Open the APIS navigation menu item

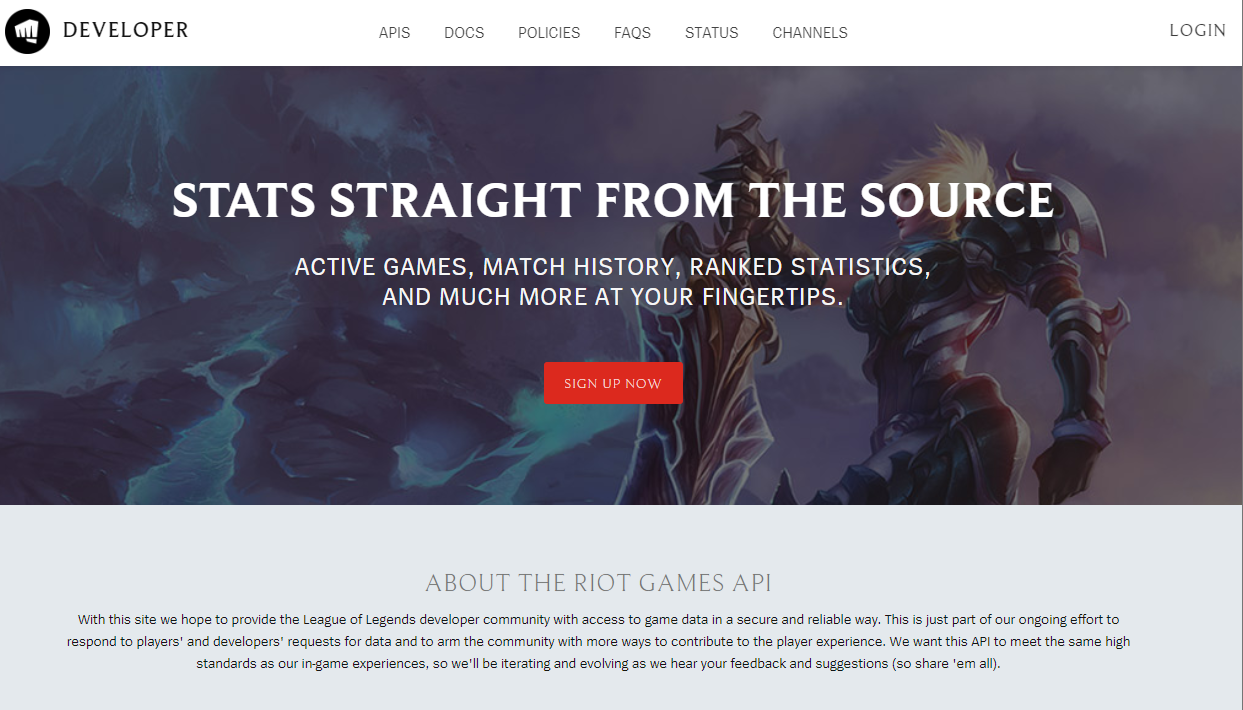[394, 33]
